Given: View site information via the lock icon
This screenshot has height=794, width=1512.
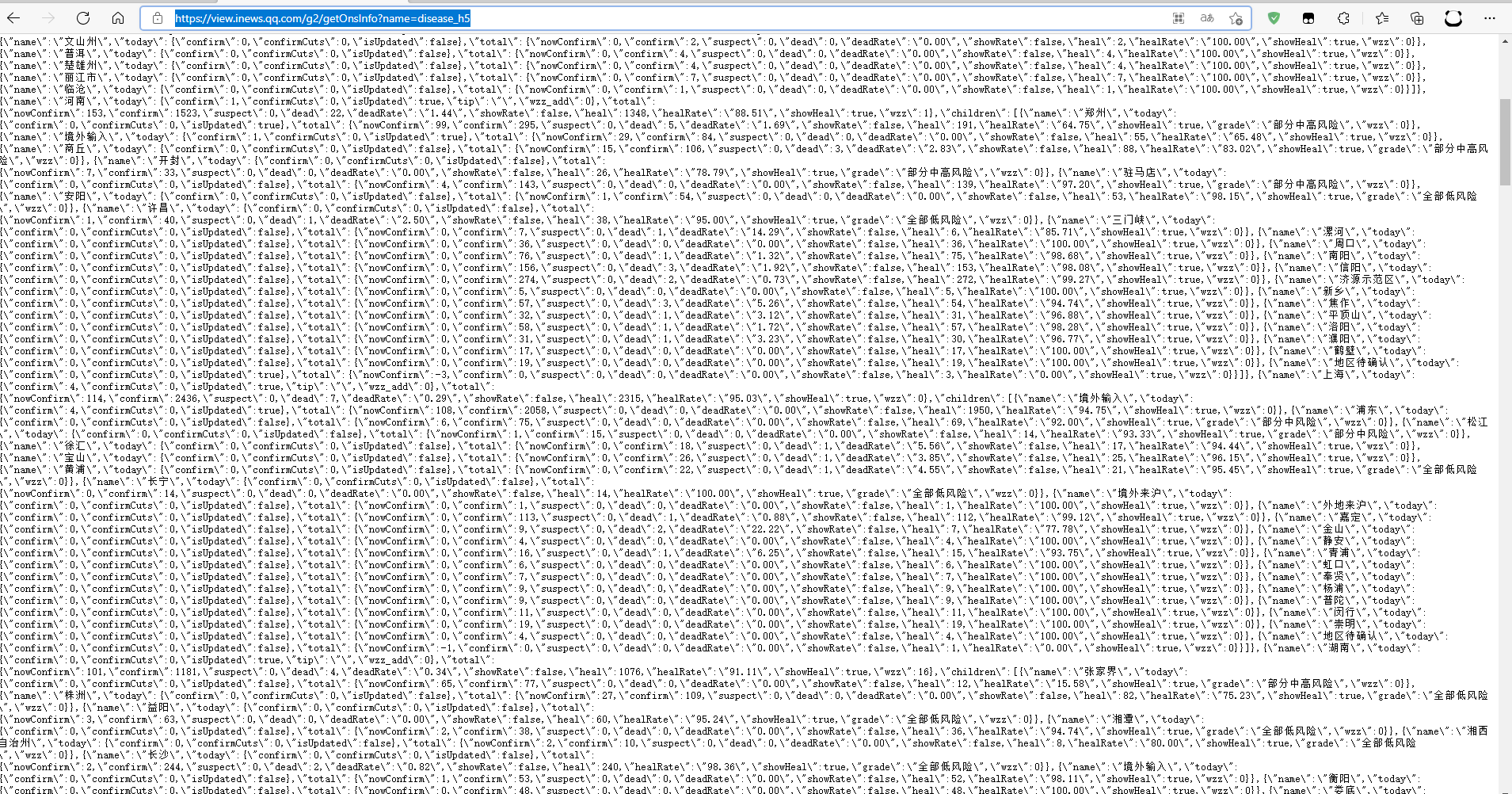Looking at the screenshot, I should (159, 17).
